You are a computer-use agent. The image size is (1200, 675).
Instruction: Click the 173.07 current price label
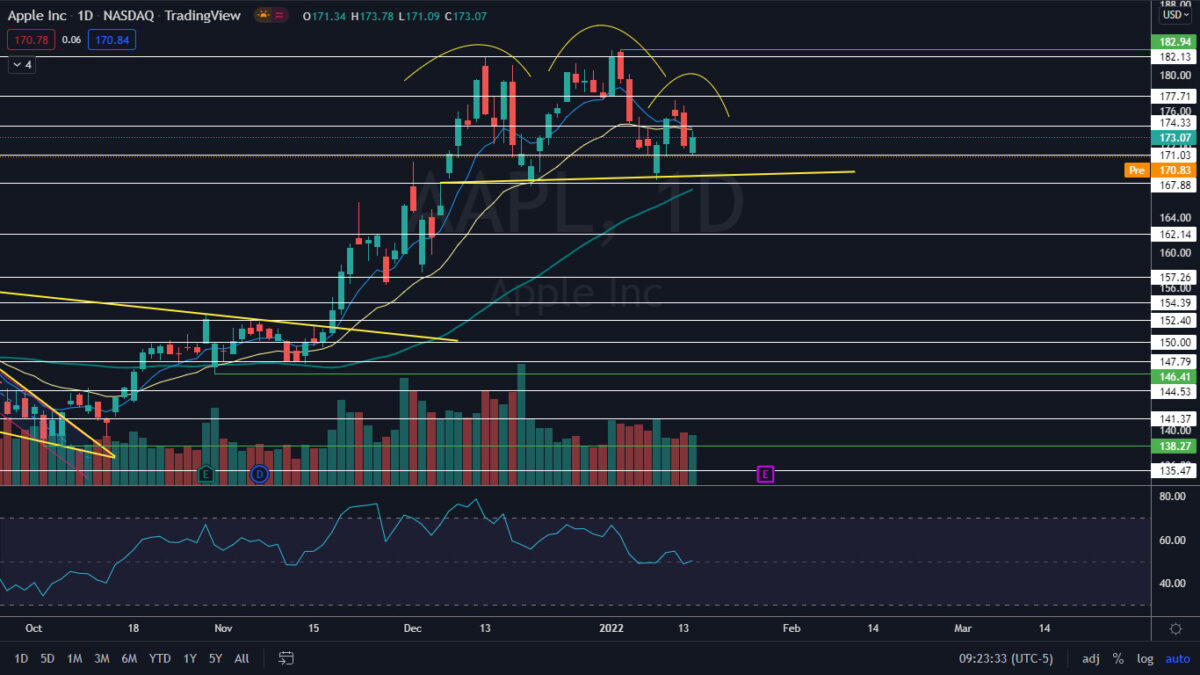coord(1175,137)
